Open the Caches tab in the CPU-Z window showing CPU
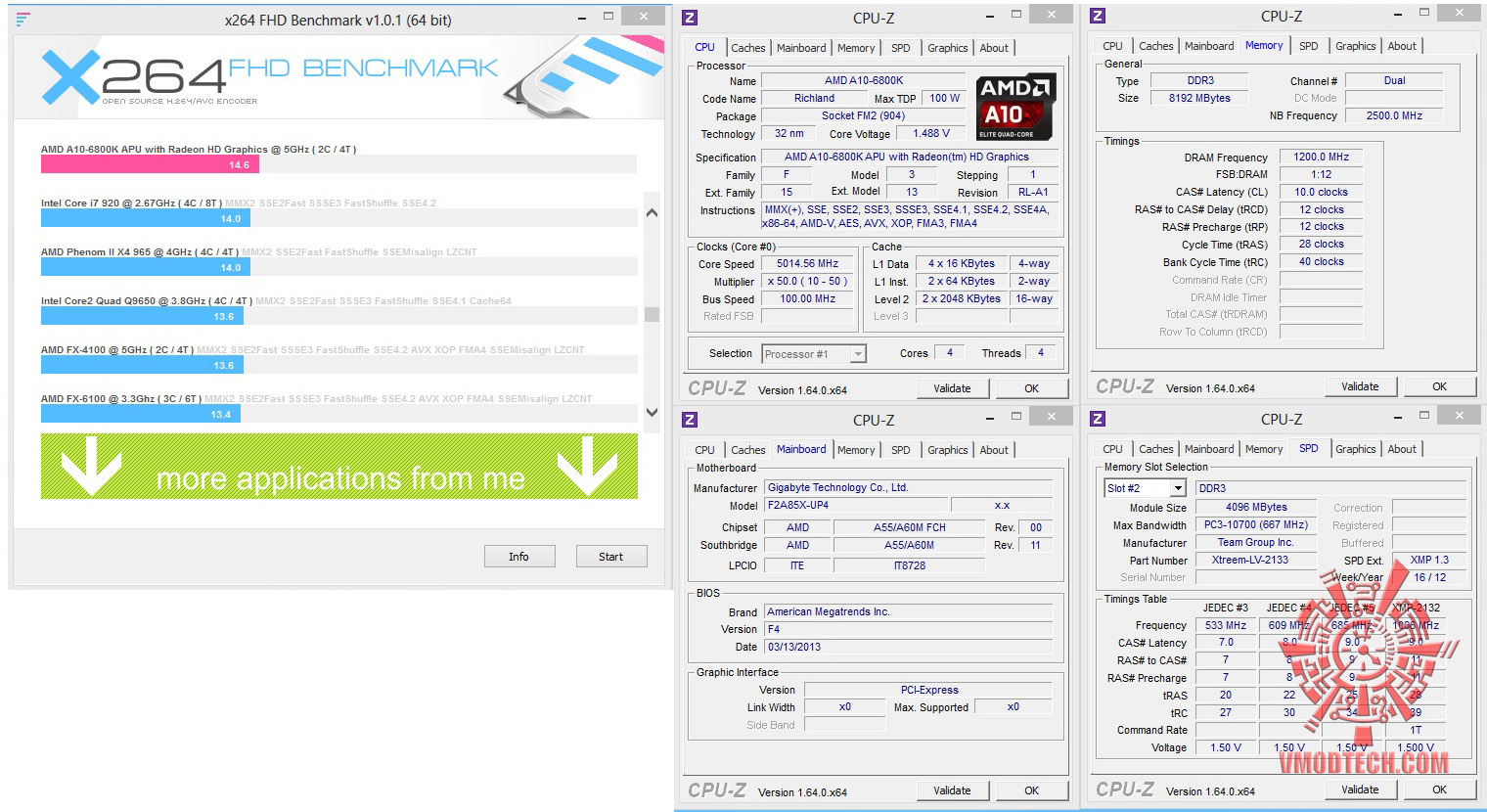This screenshot has width=1487, height=812. [x=748, y=48]
